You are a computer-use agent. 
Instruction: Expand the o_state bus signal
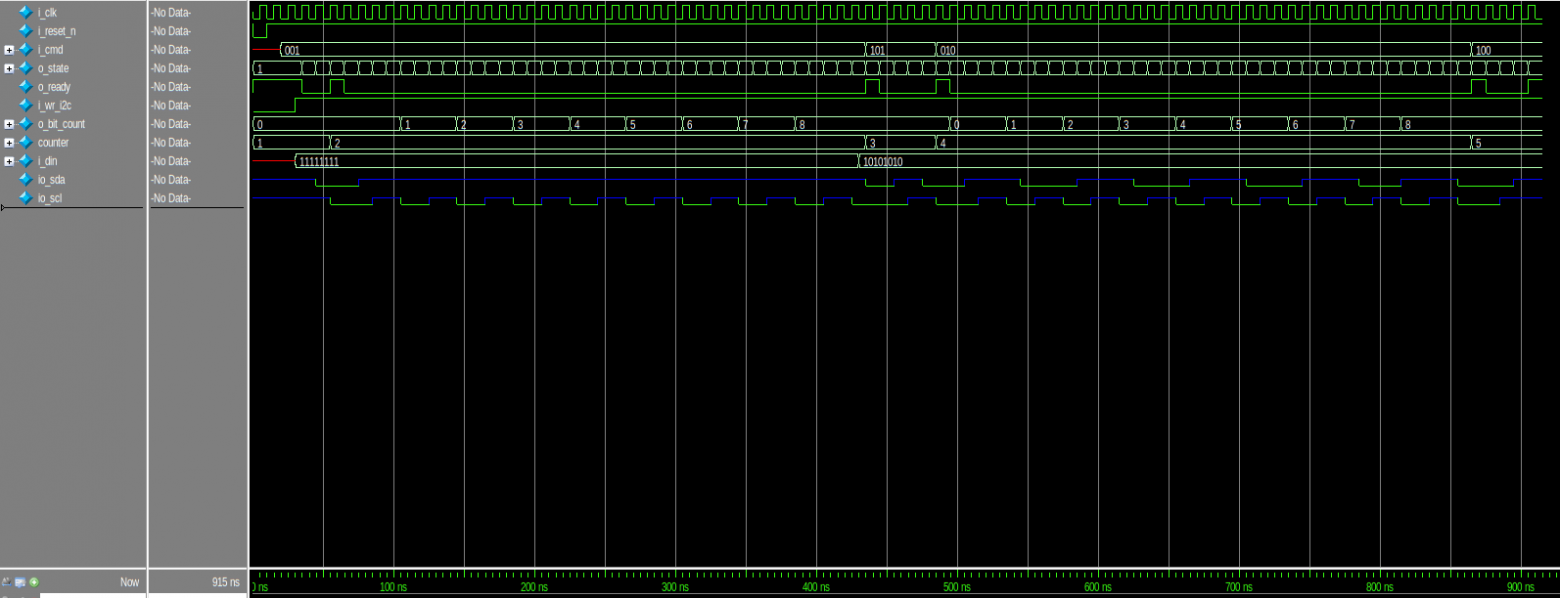click(x=7, y=68)
